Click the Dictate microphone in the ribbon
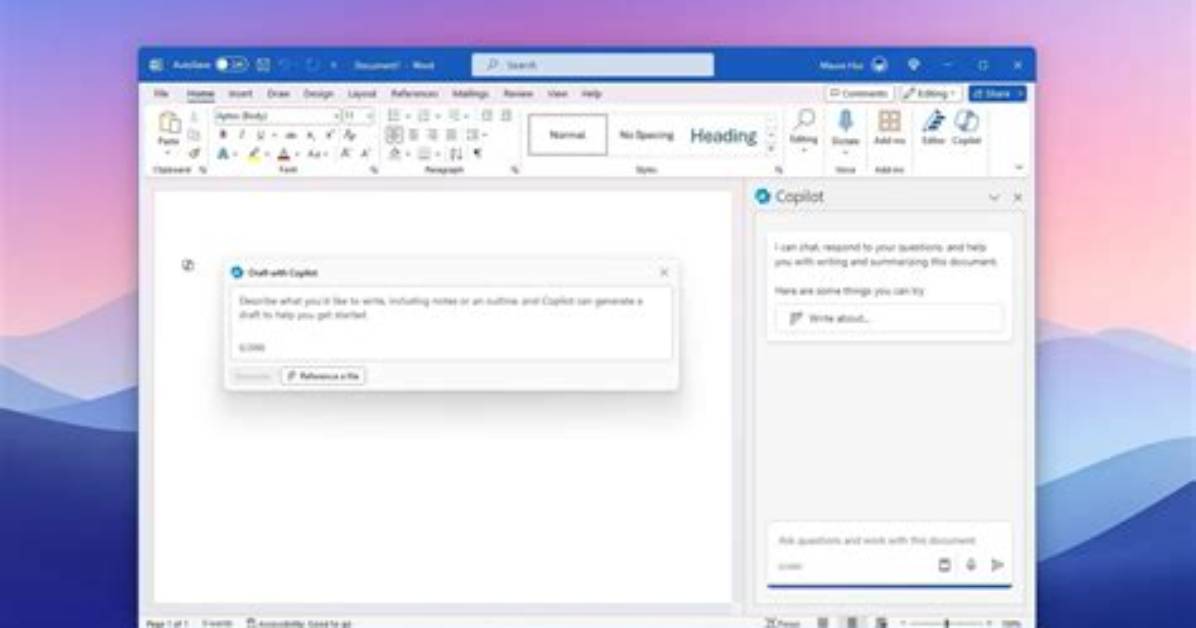Viewport: 1196px width, 628px height. 845,121
